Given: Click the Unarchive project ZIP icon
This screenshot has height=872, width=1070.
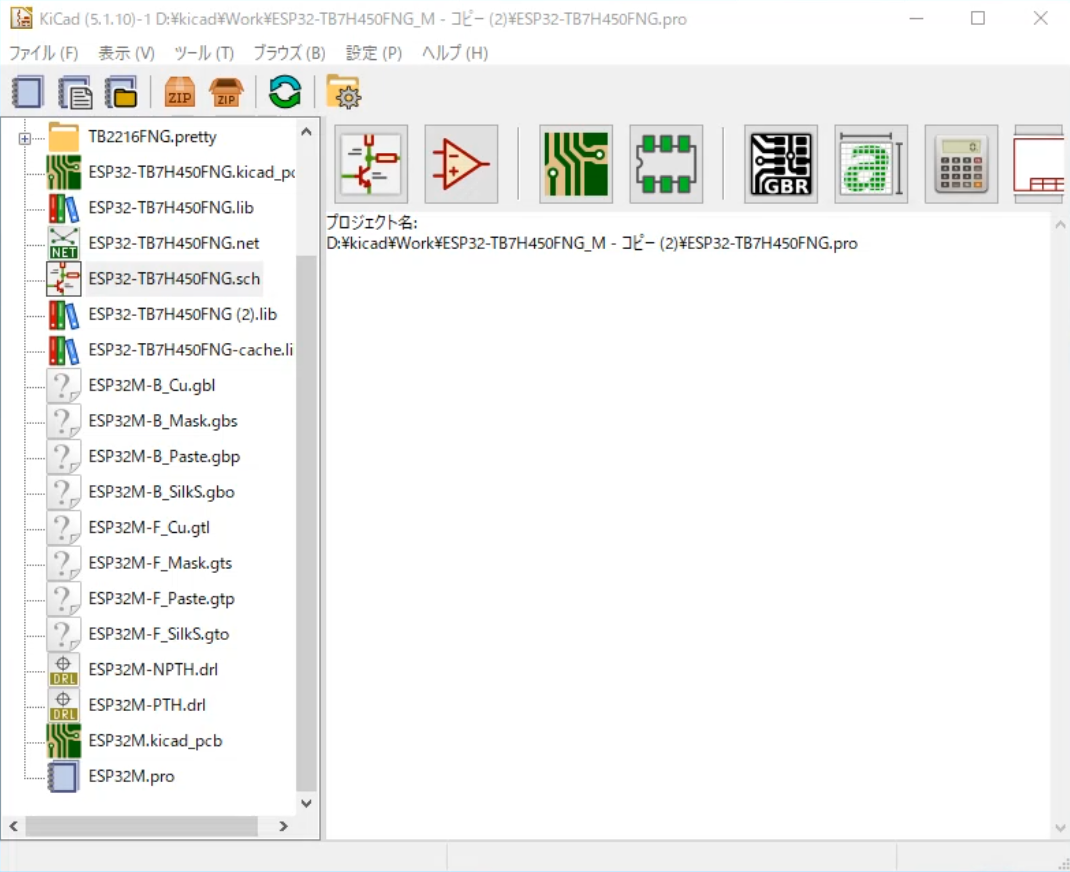Looking at the screenshot, I should (x=226, y=93).
